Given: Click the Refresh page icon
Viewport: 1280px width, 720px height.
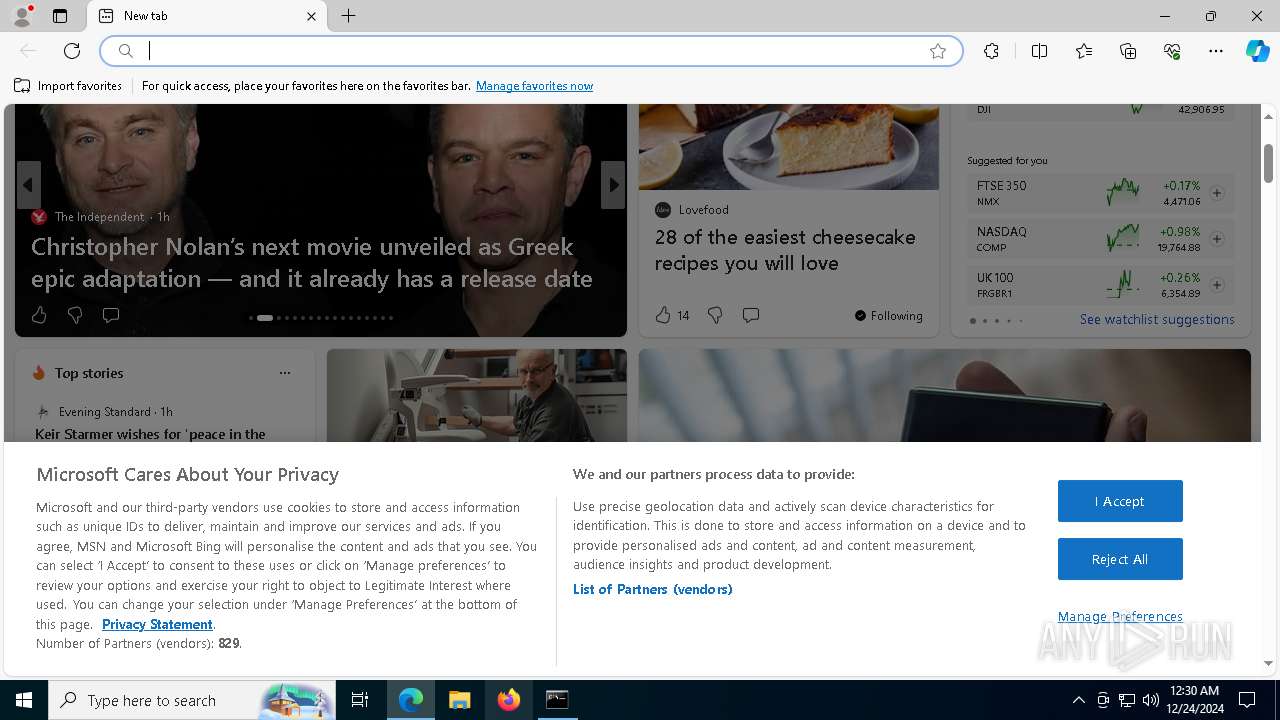Looking at the screenshot, I should (x=72, y=51).
